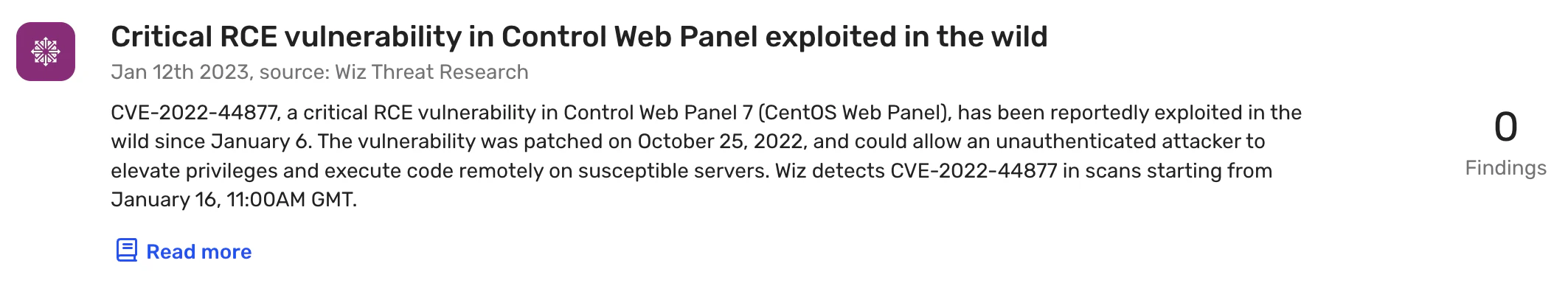This screenshot has height=283, width=1568.
Task: Click 'January 16, 11:00AM GMT' text
Action: (233, 200)
